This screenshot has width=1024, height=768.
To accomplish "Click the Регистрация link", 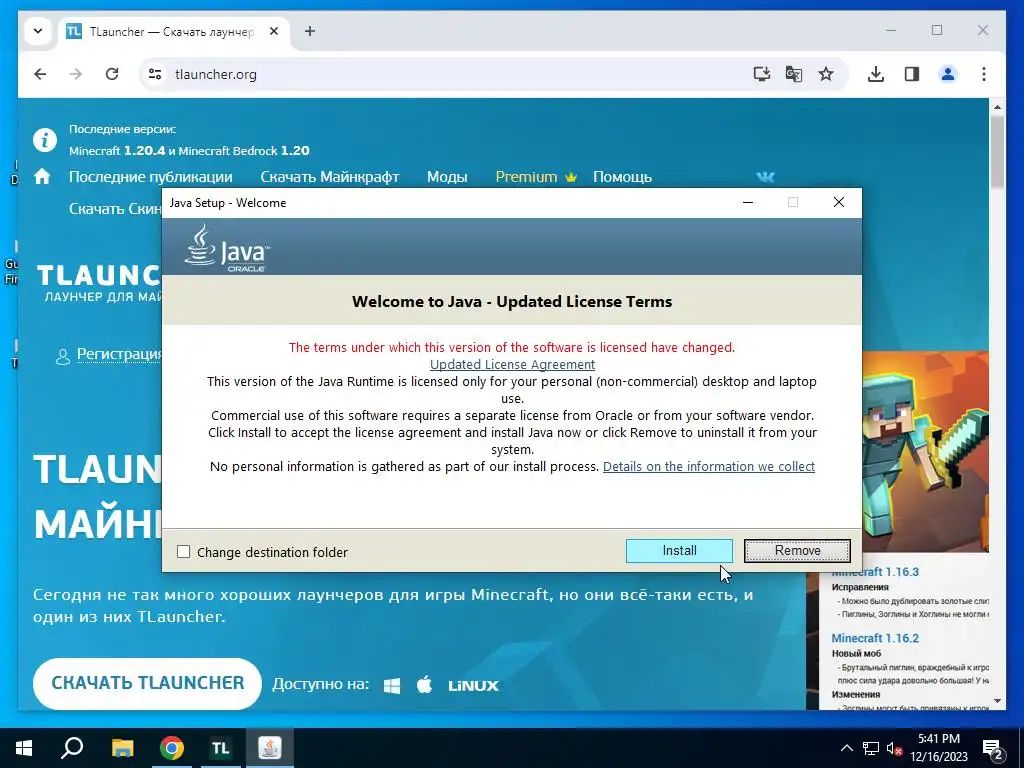I will point(119,354).
